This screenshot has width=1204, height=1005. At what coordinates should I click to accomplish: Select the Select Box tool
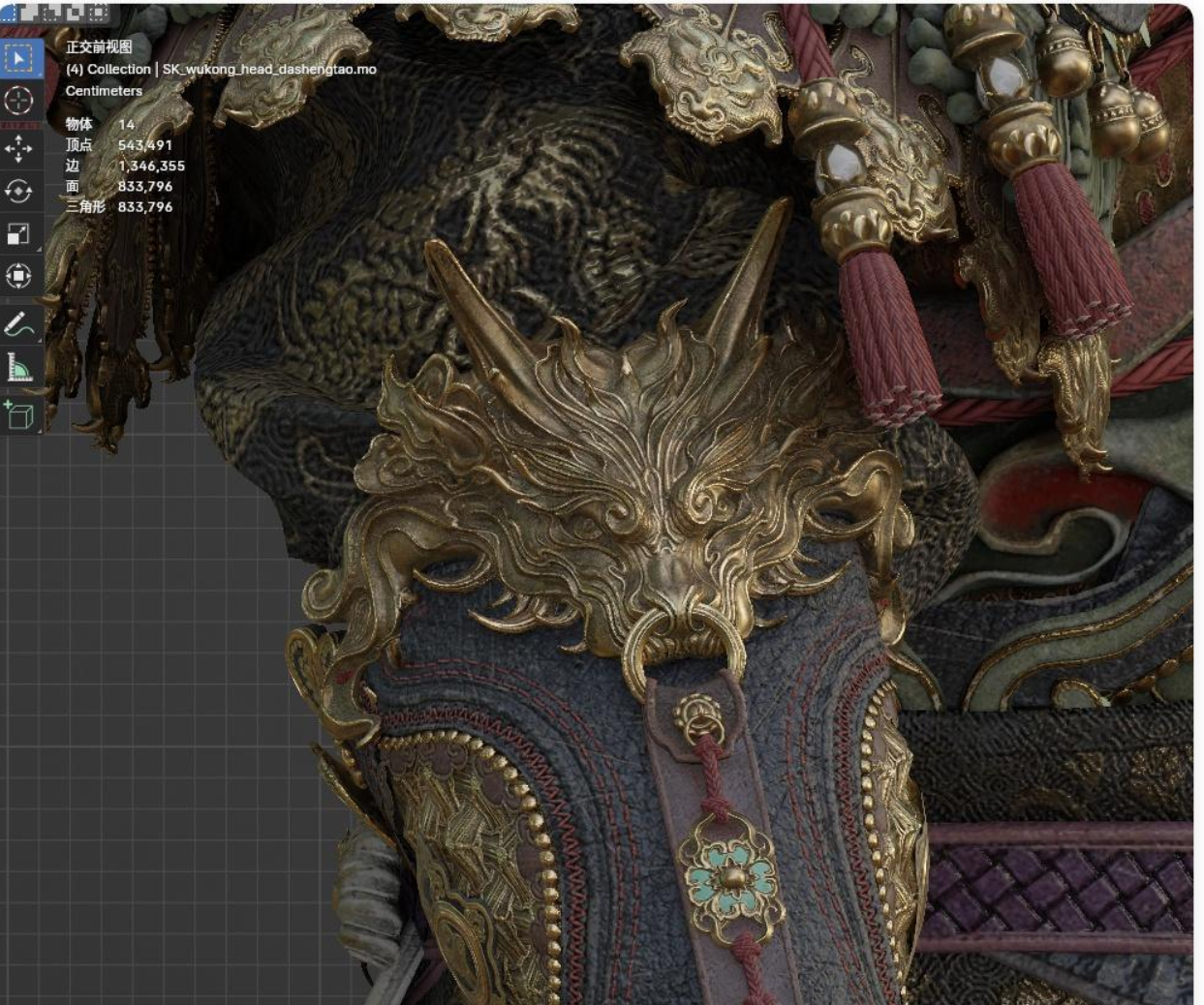point(19,58)
